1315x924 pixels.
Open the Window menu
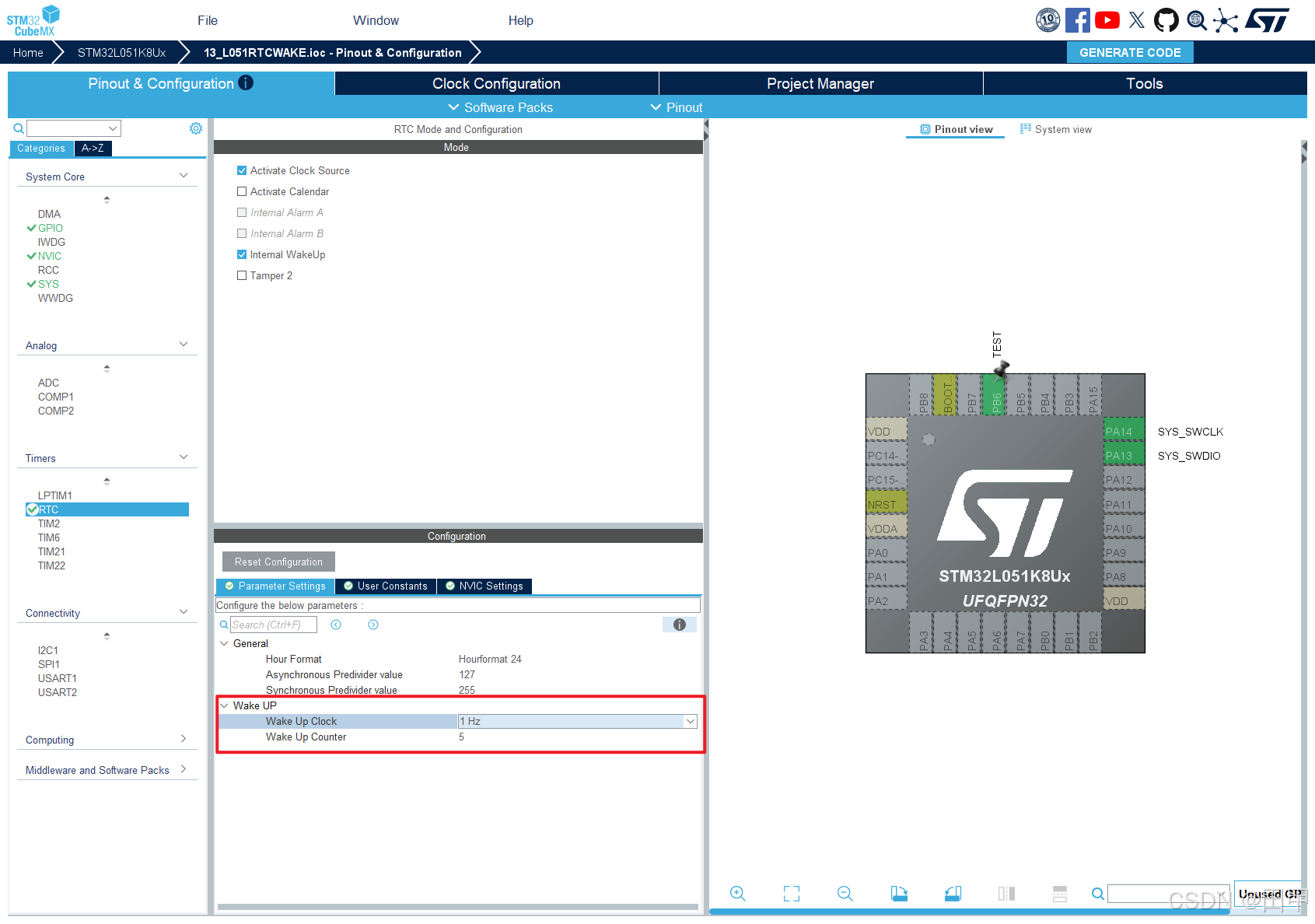376,20
